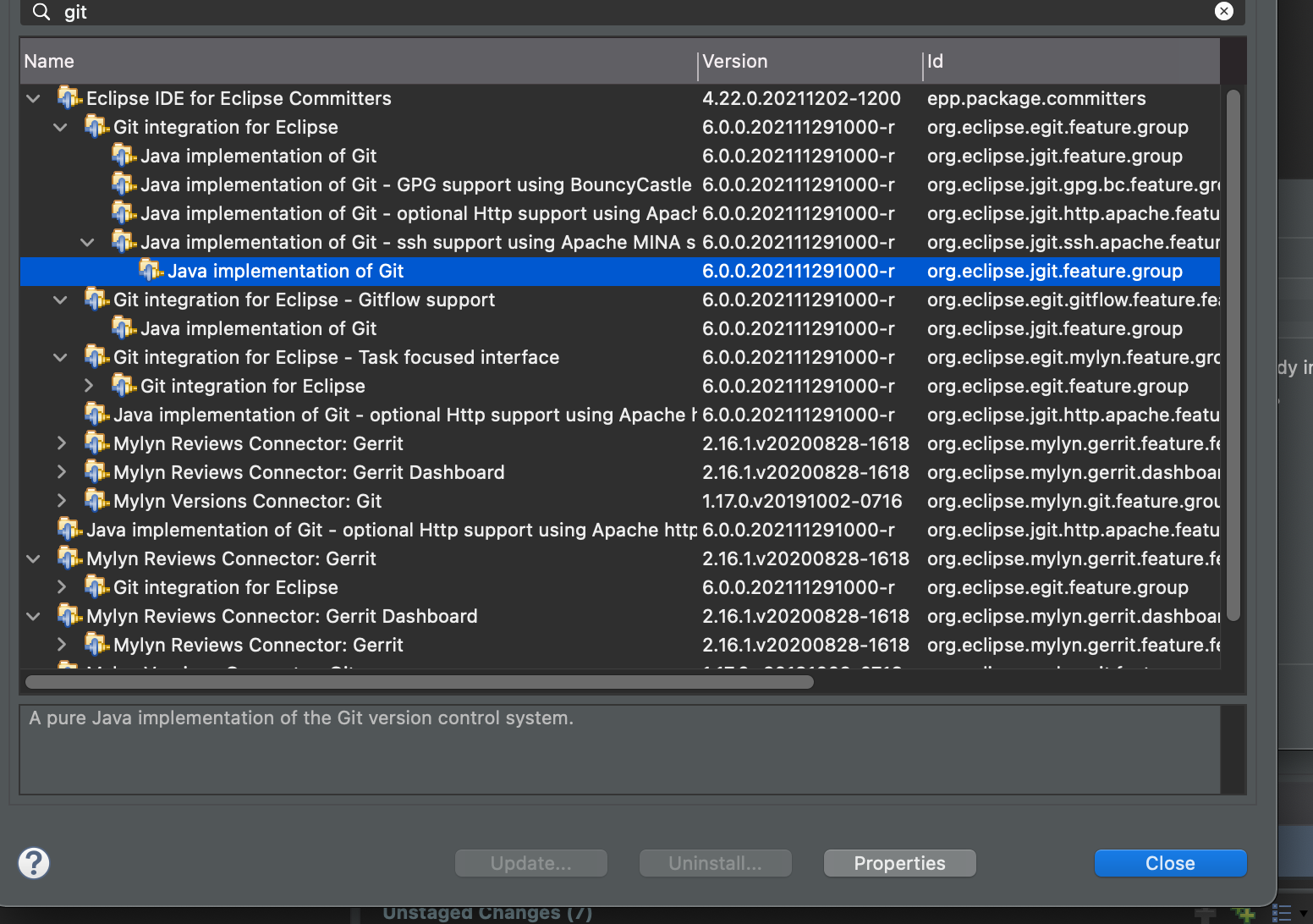Collapse the ssh support using Apache MINA node
Screen dimensions: 1313x924
coord(87,242)
